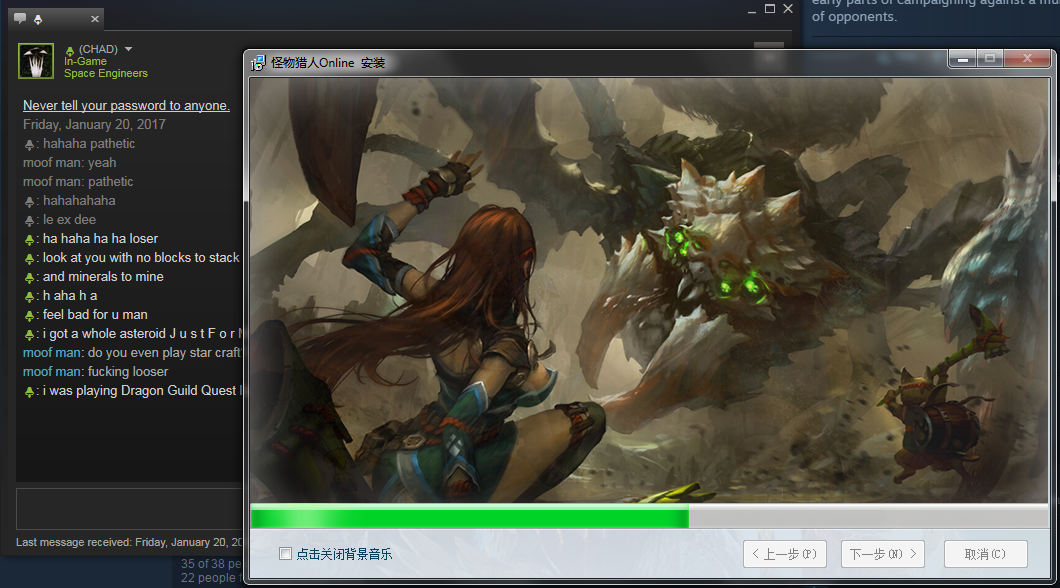Maximize the Steam chat window
The image size is (1060, 588).
[x=769, y=9]
